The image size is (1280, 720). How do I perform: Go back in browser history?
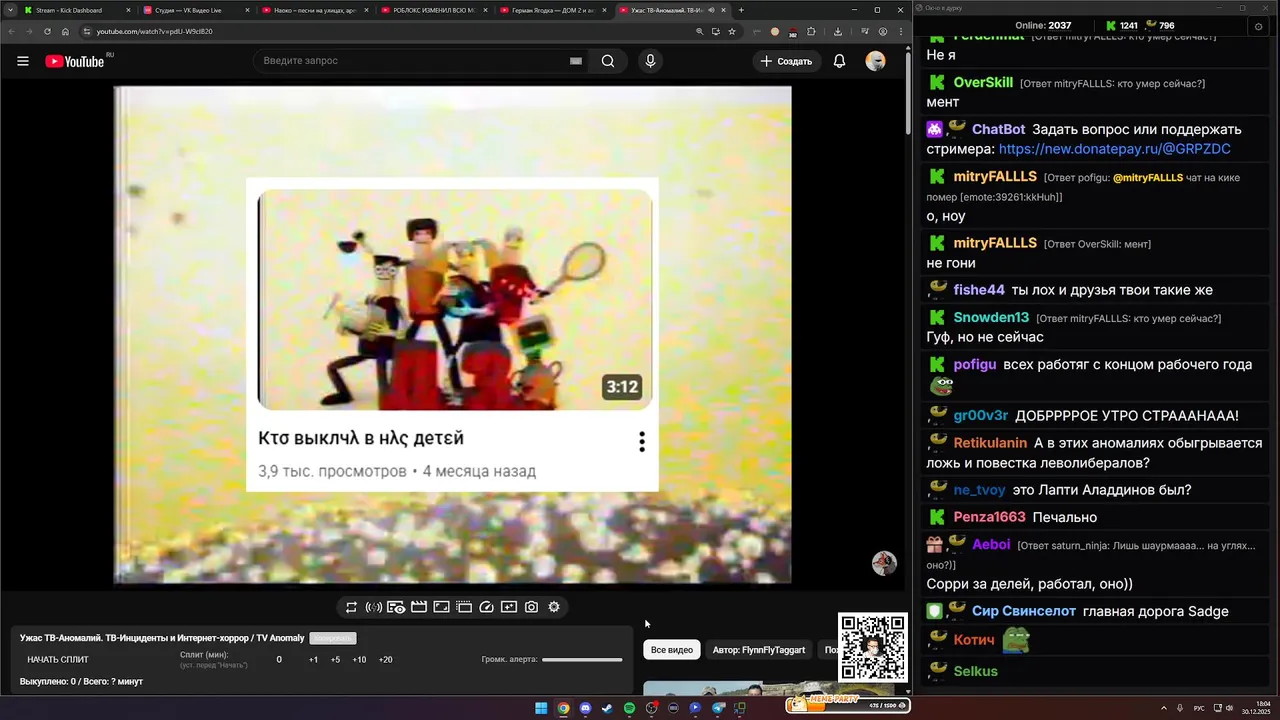tap(11, 31)
